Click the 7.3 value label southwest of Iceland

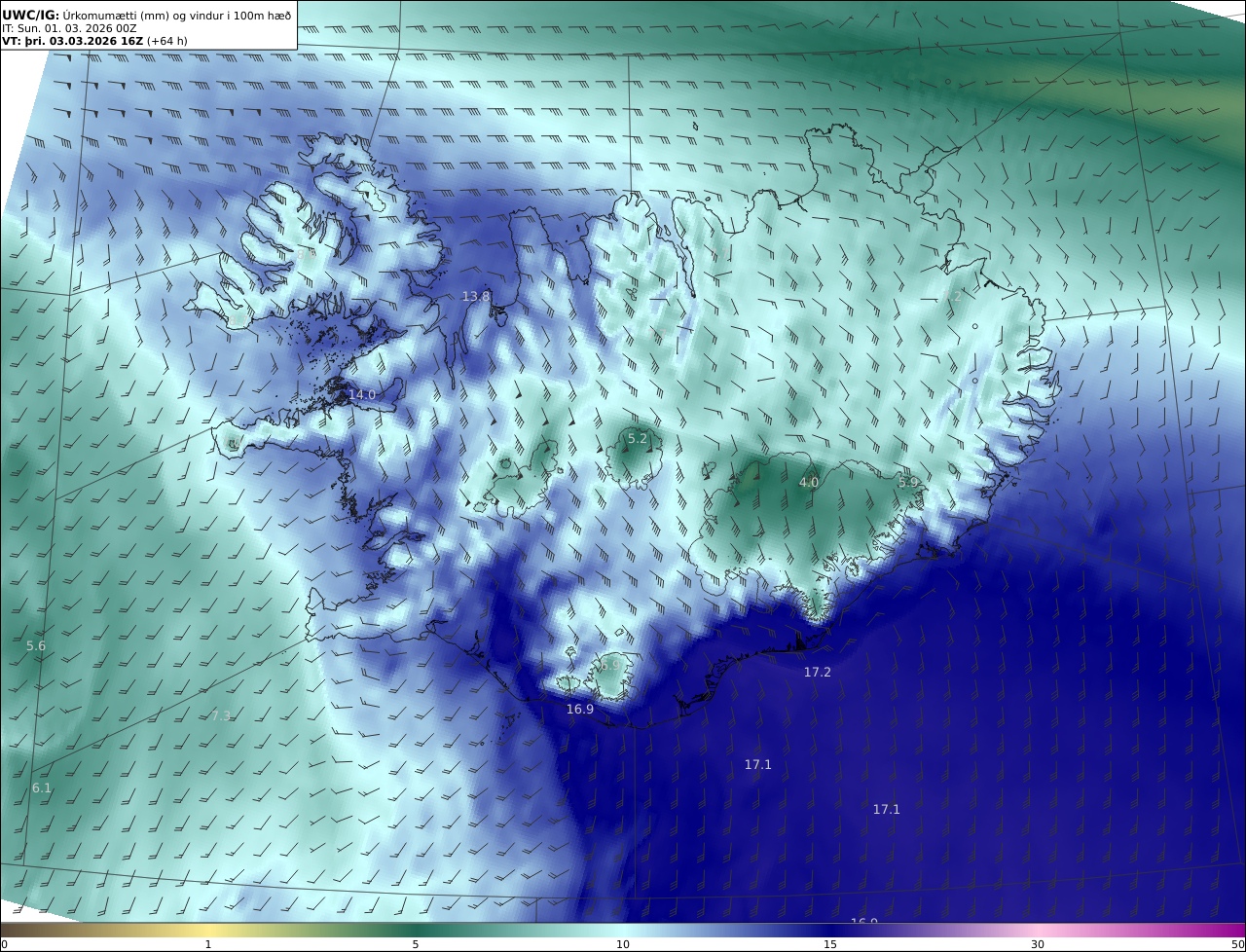[x=221, y=715]
